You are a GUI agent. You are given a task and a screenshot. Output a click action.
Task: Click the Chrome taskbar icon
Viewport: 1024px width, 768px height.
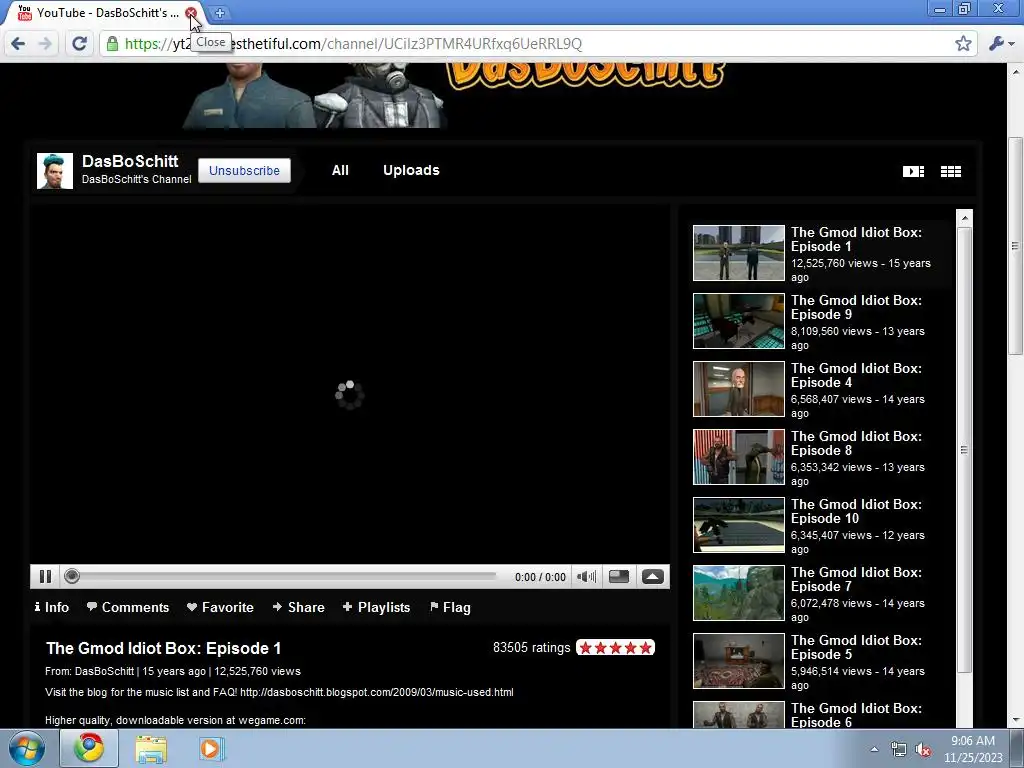(x=89, y=748)
